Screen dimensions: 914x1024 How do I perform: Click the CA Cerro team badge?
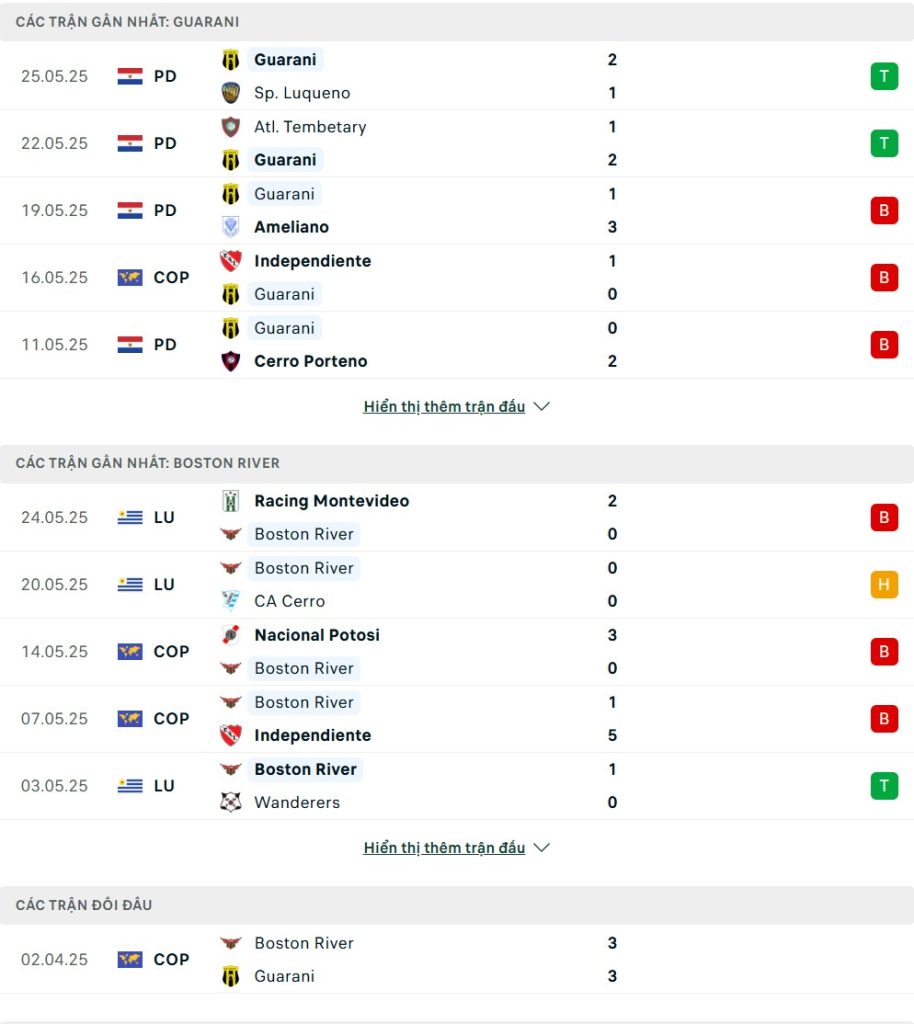[230, 601]
